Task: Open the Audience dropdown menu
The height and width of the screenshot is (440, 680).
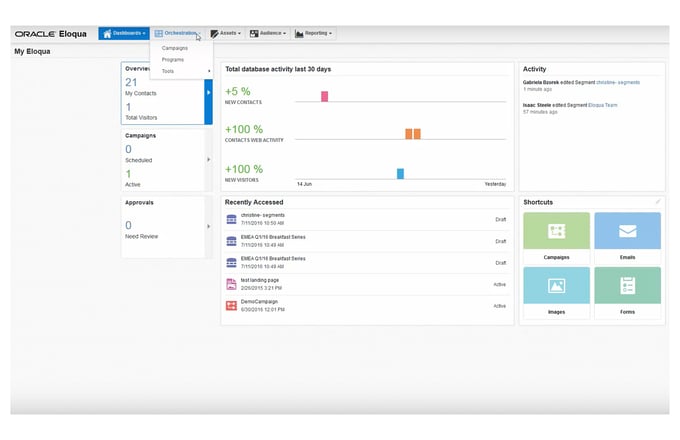Action: click(267, 33)
